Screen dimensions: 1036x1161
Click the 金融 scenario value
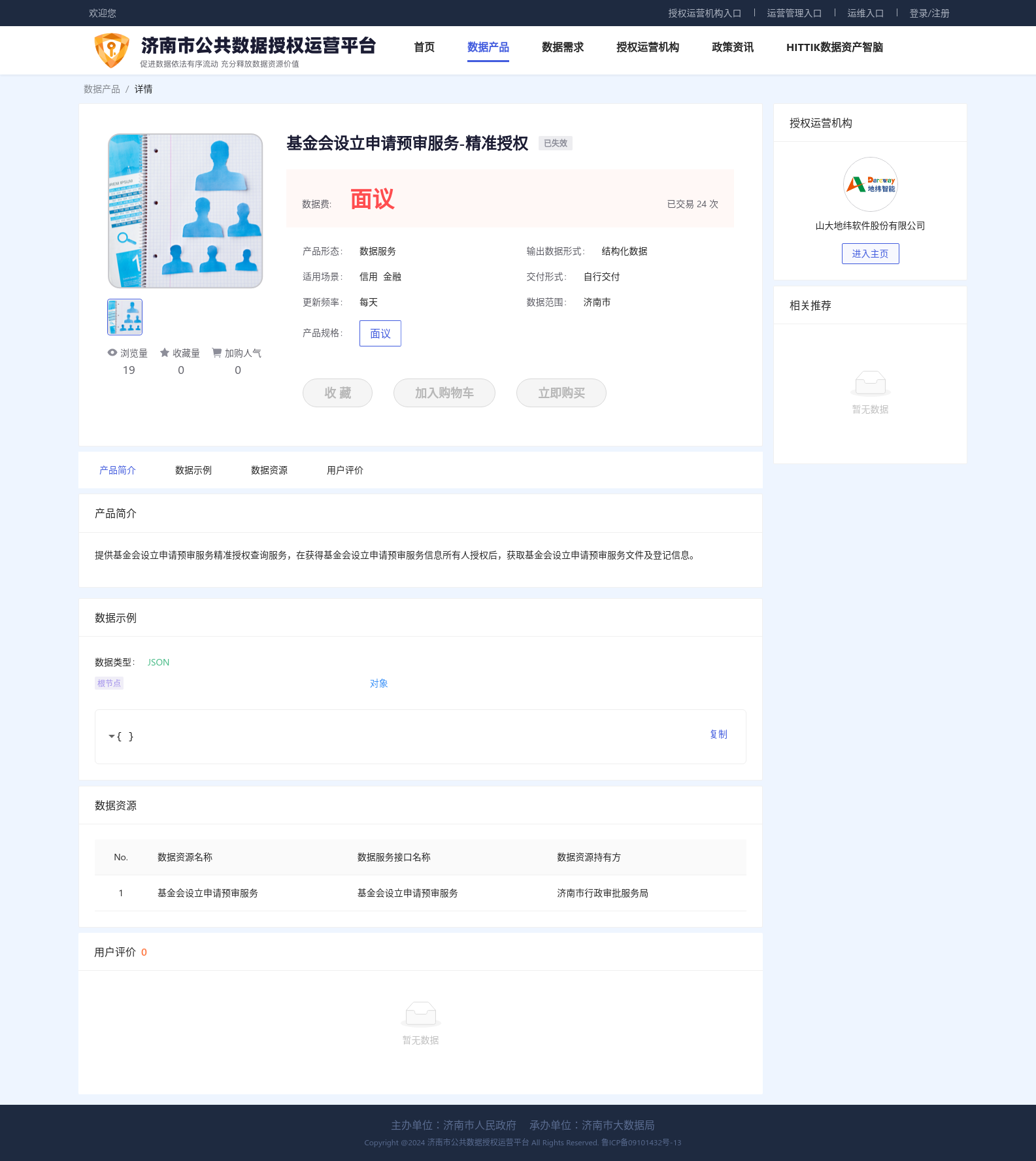click(x=392, y=277)
